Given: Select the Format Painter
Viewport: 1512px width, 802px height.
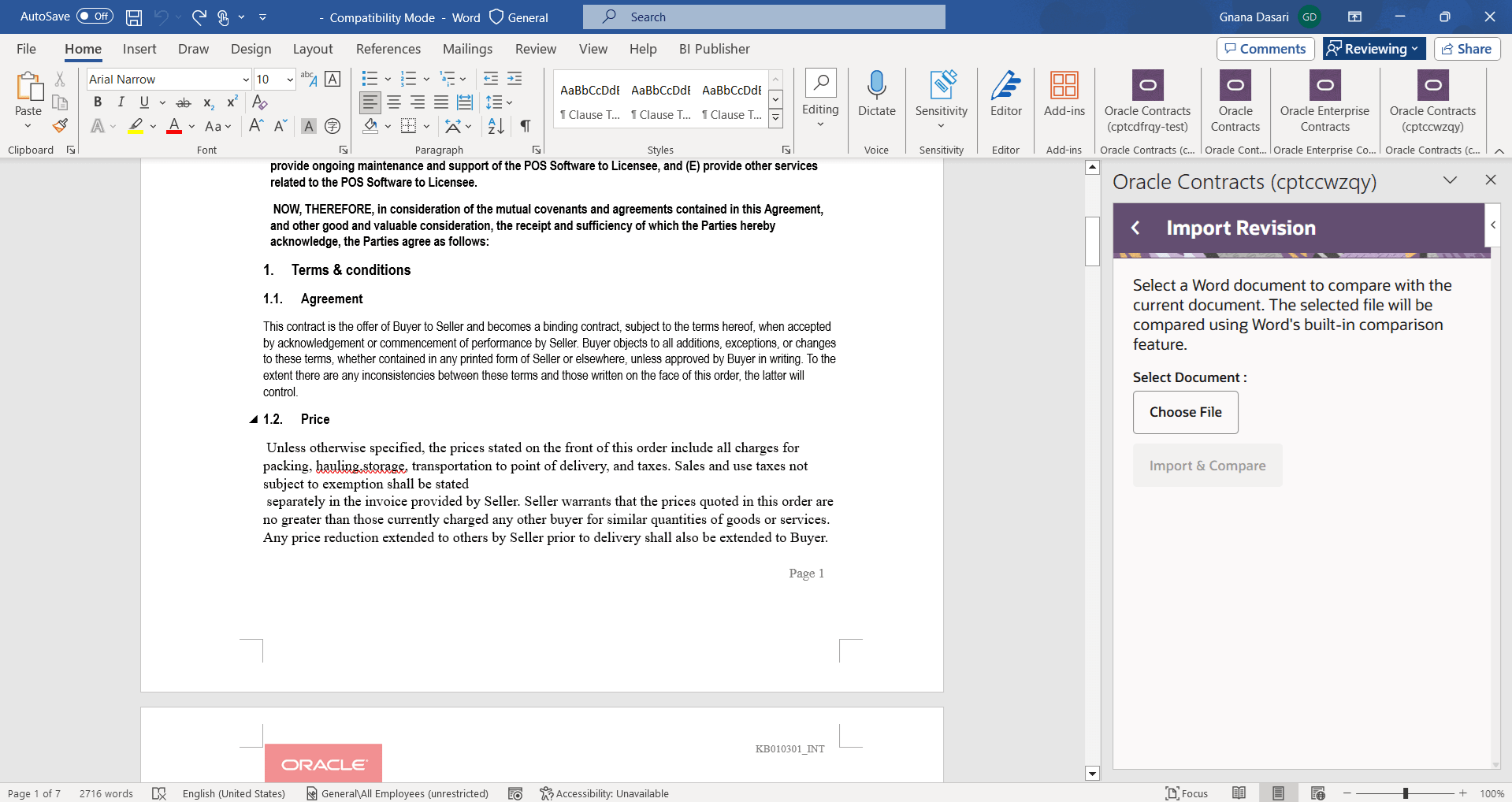Looking at the screenshot, I should tap(60, 125).
